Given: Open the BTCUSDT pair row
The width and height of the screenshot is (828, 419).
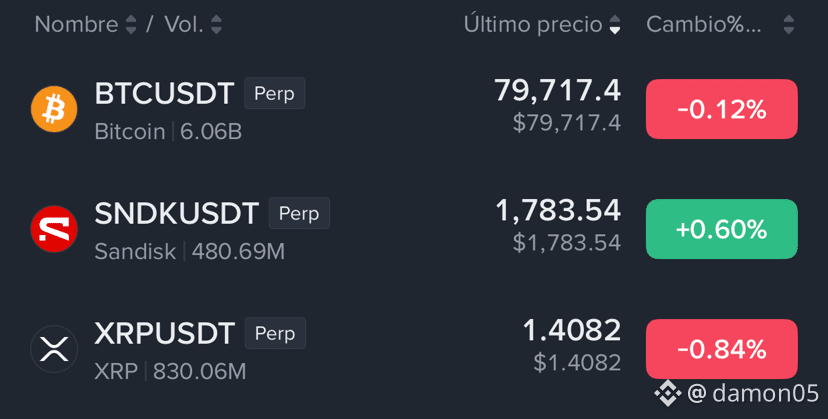Looking at the screenshot, I should click(414, 109).
